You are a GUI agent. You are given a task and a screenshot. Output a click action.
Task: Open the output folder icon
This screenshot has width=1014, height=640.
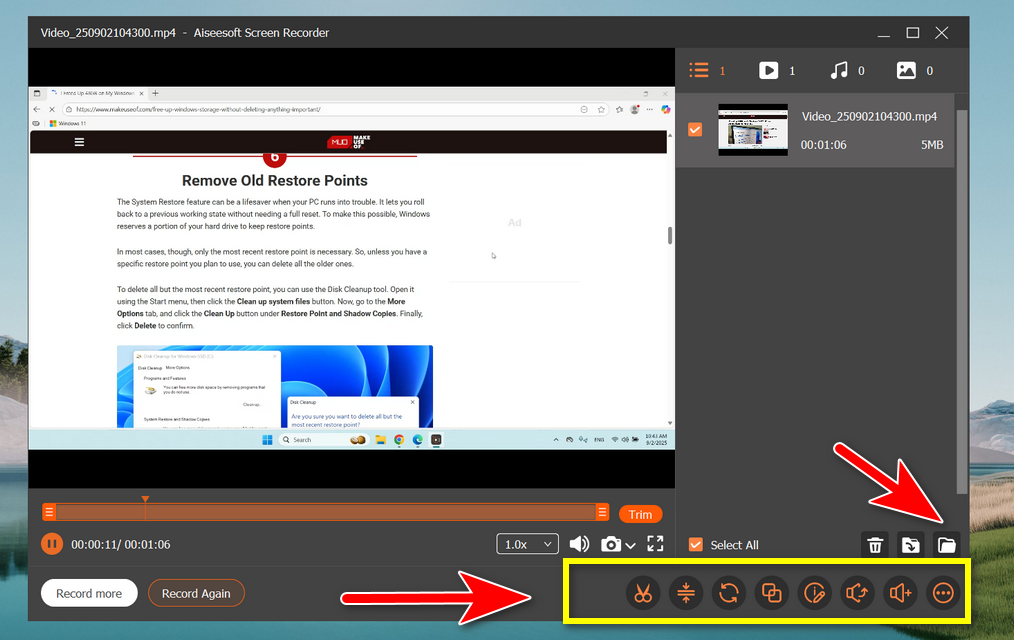coord(945,545)
